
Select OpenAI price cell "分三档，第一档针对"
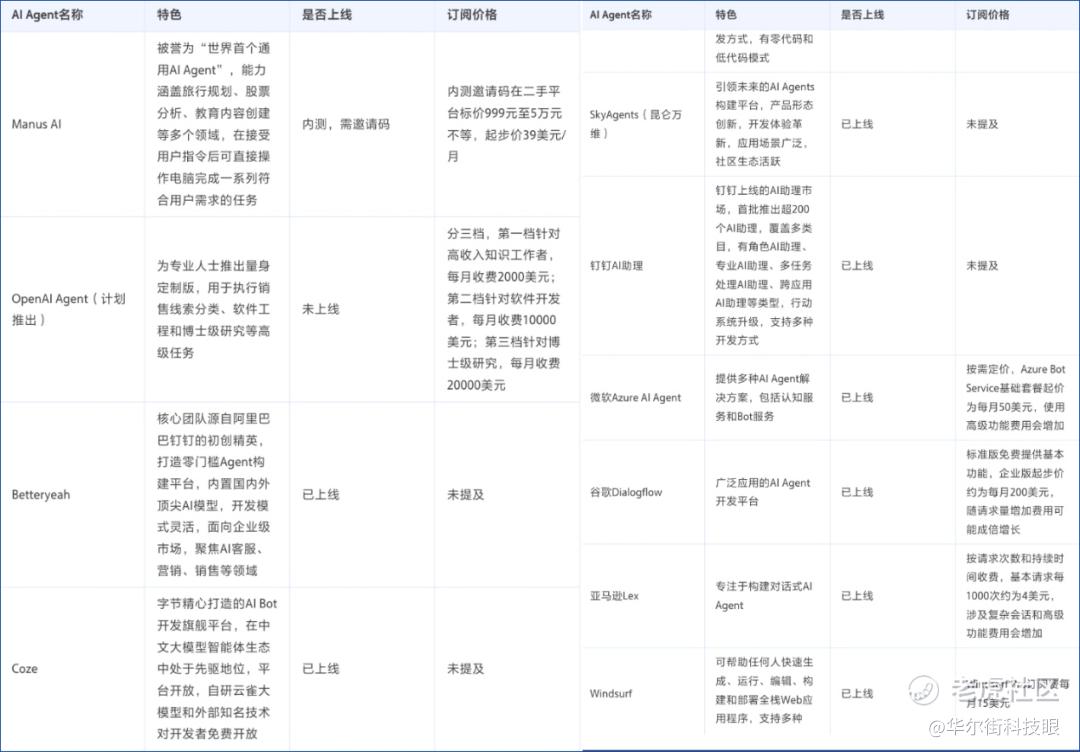(503, 233)
